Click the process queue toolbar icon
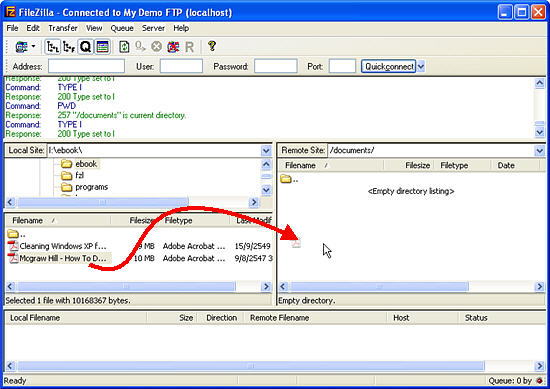This screenshot has width=550, height=389. coord(140,46)
